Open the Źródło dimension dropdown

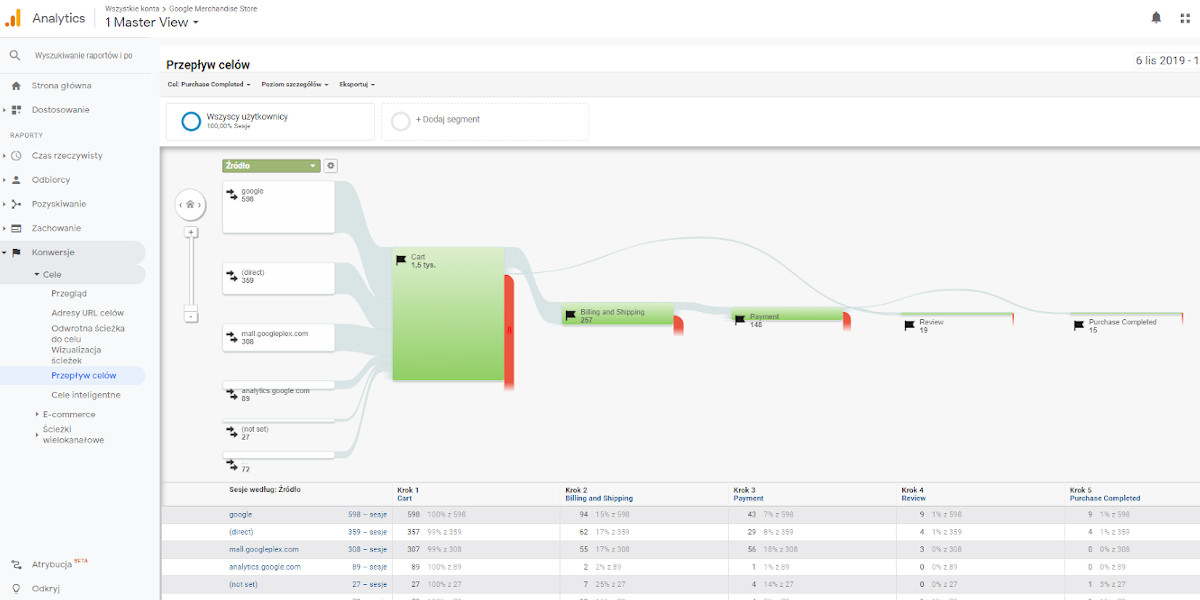(x=271, y=166)
